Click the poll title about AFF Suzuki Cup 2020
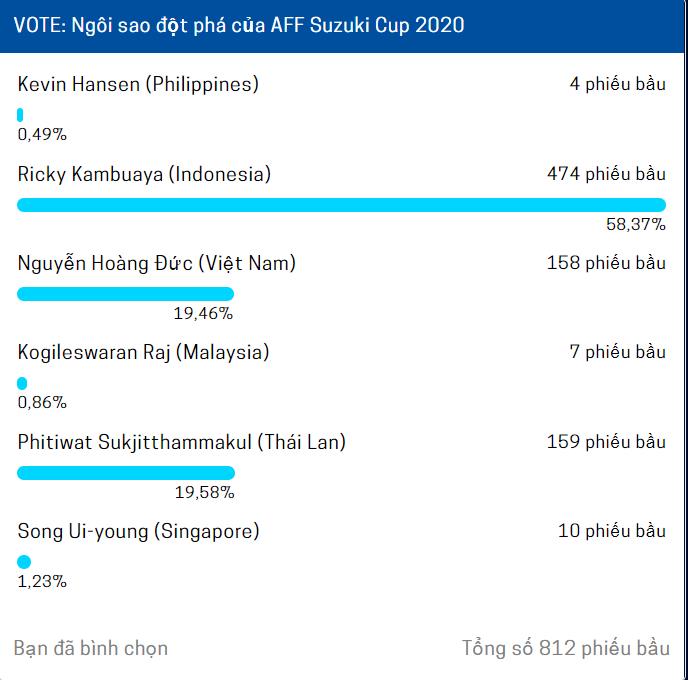Image resolution: width=688 pixels, height=680 pixels. click(239, 25)
